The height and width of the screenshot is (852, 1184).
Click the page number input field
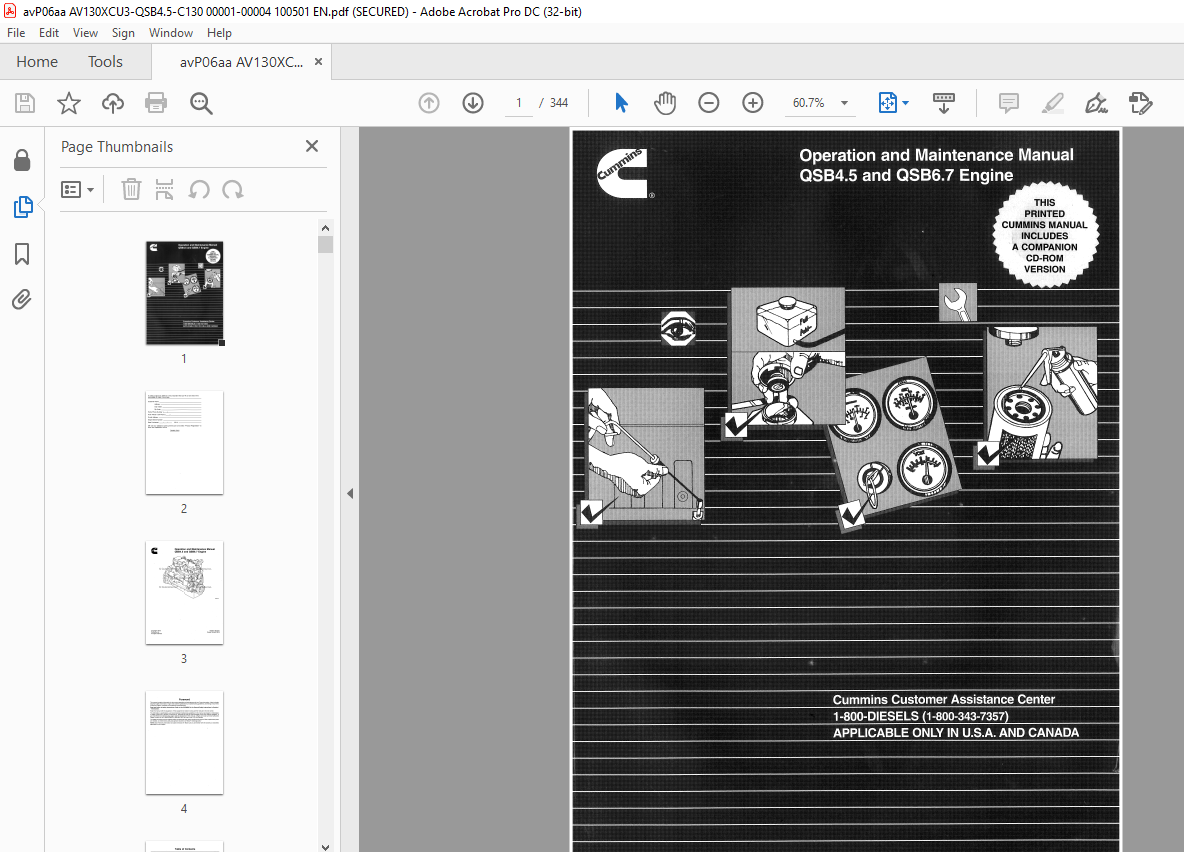(x=519, y=103)
